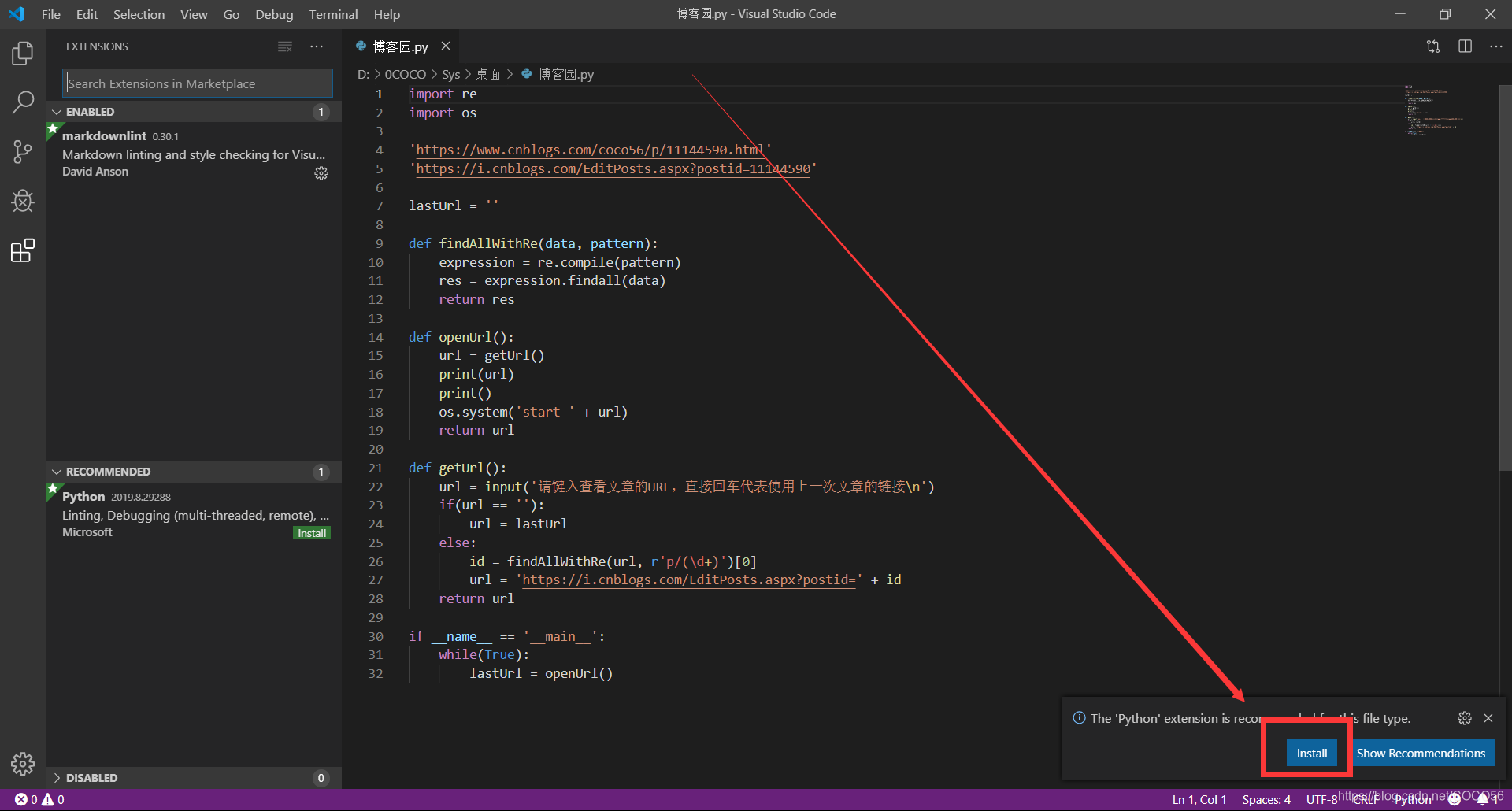1512x811 pixels.
Task: Open the Explorer sidebar icon
Action: click(22, 53)
